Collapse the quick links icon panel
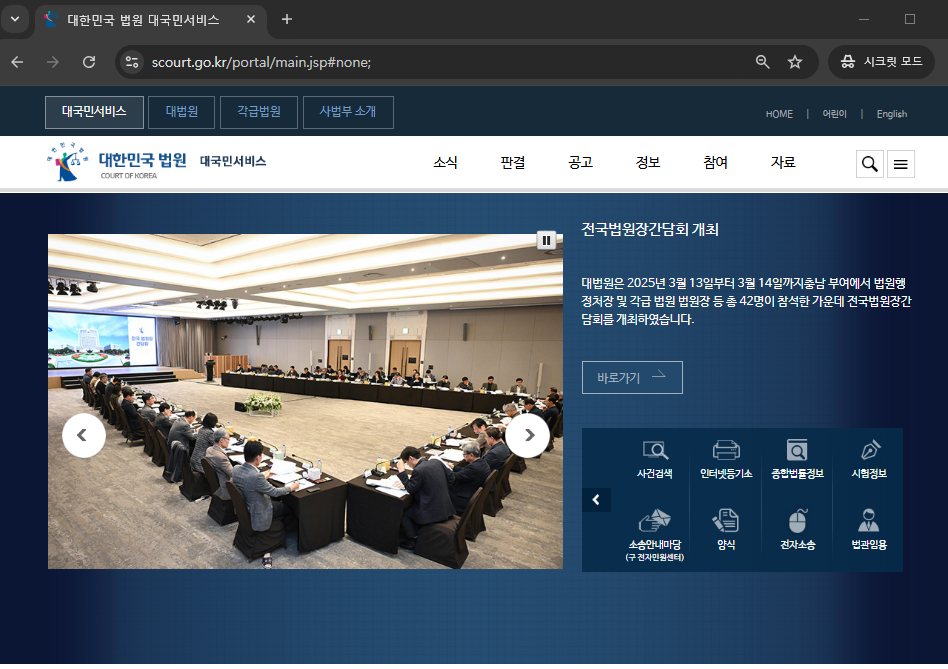 pyautogui.click(x=596, y=499)
